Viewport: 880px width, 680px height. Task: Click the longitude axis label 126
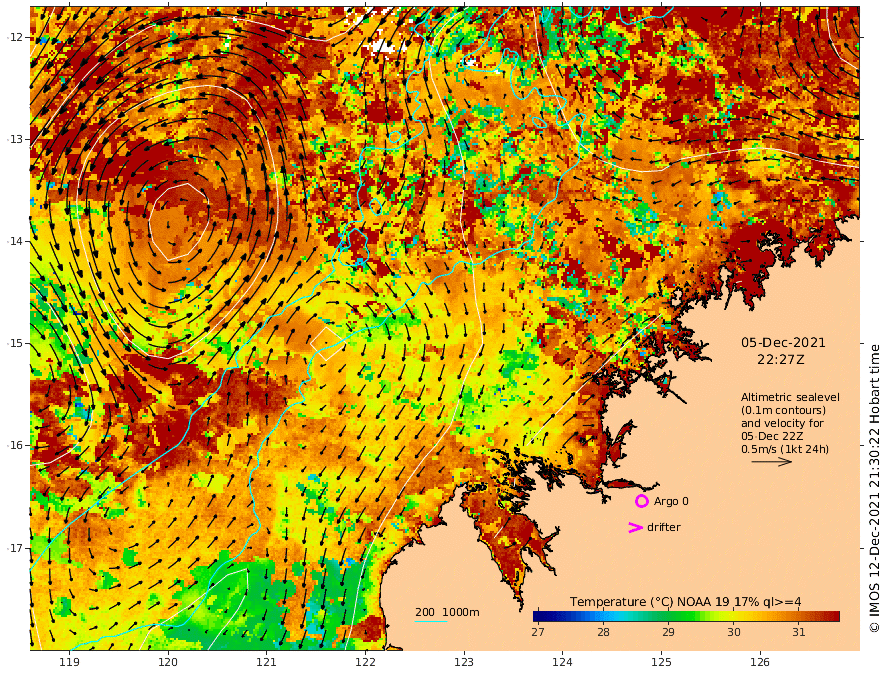point(760,662)
